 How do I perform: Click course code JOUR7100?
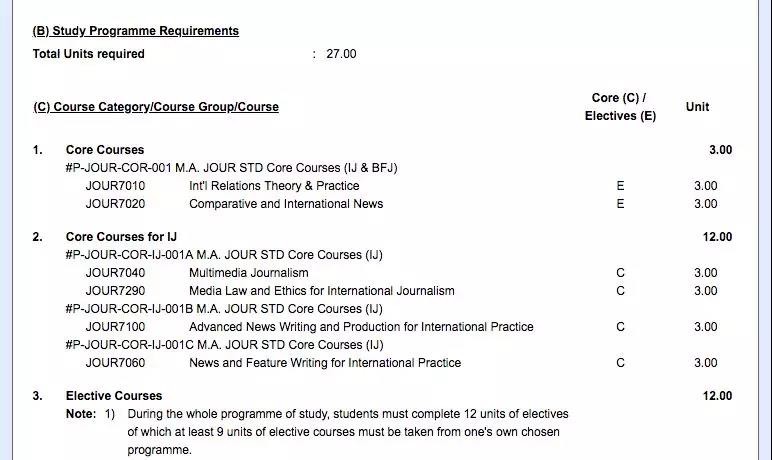pos(115,327)
